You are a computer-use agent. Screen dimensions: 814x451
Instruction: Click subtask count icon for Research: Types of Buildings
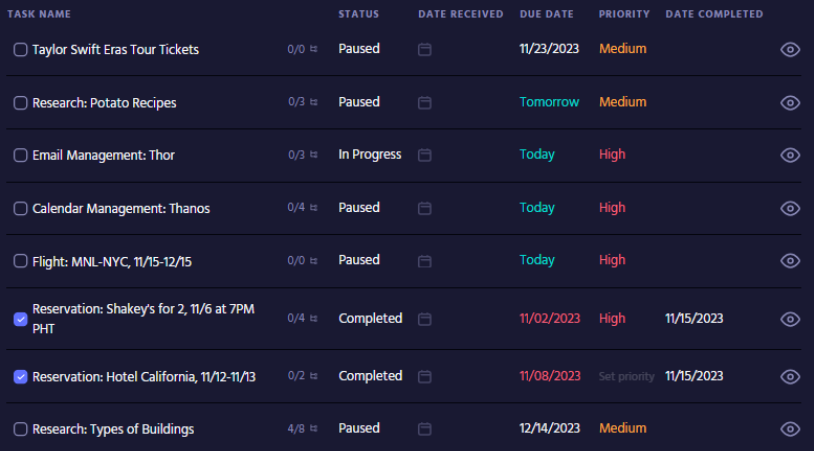click(314, 429)
